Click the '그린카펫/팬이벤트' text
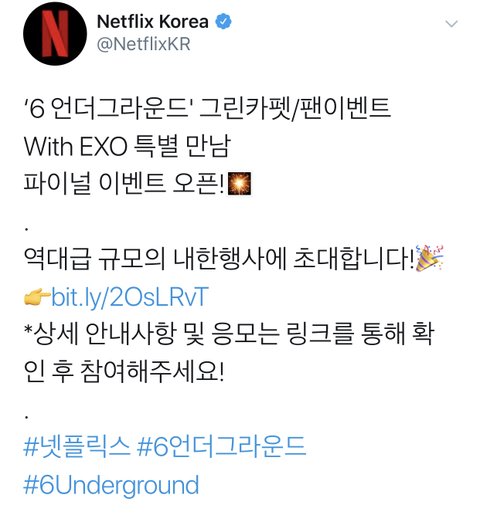The width and height of the screenshot is (480, 522). point(295,108)
